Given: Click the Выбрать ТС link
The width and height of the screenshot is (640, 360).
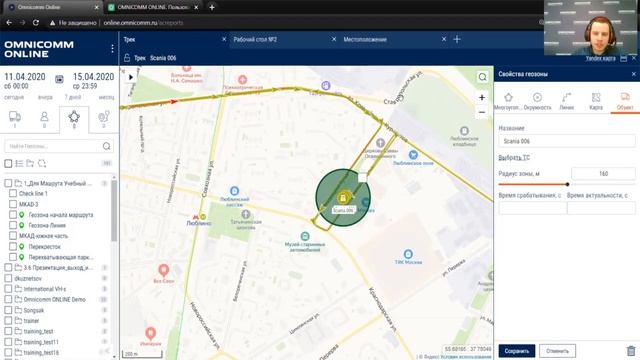Looking at the screenshot, I should click(514, 158).
